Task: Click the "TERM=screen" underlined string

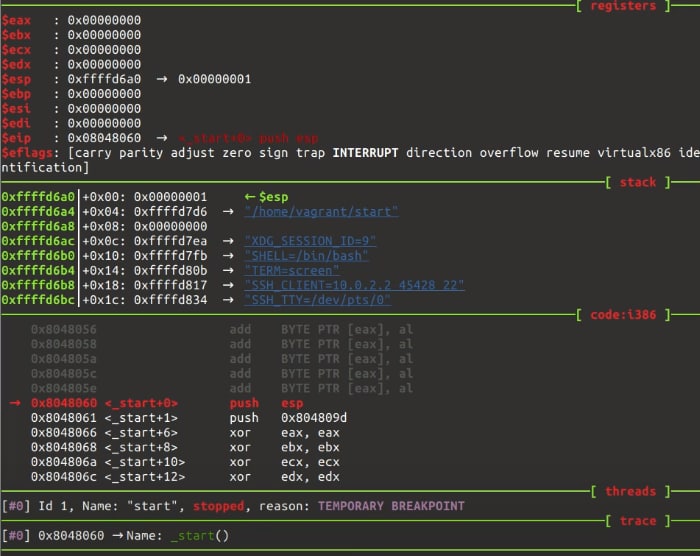Action: coord(292,271)
